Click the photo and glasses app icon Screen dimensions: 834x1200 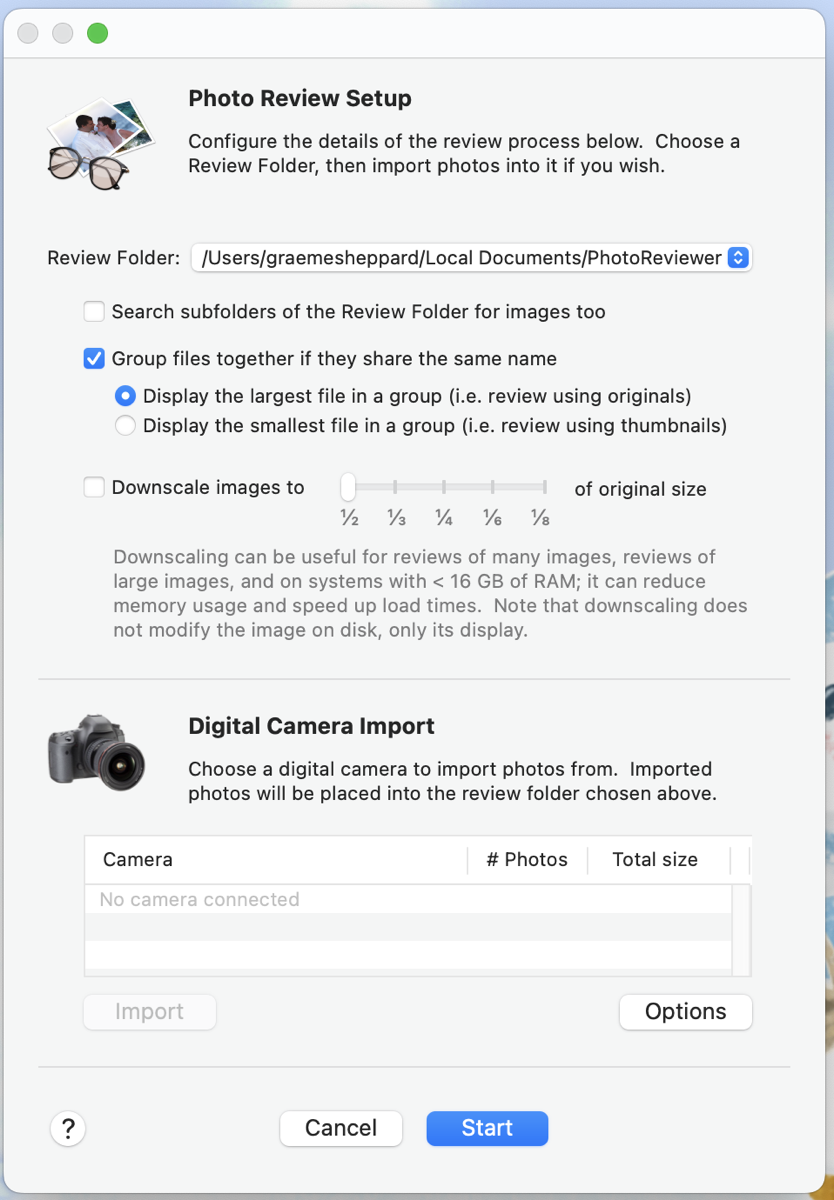pos(100,142)
